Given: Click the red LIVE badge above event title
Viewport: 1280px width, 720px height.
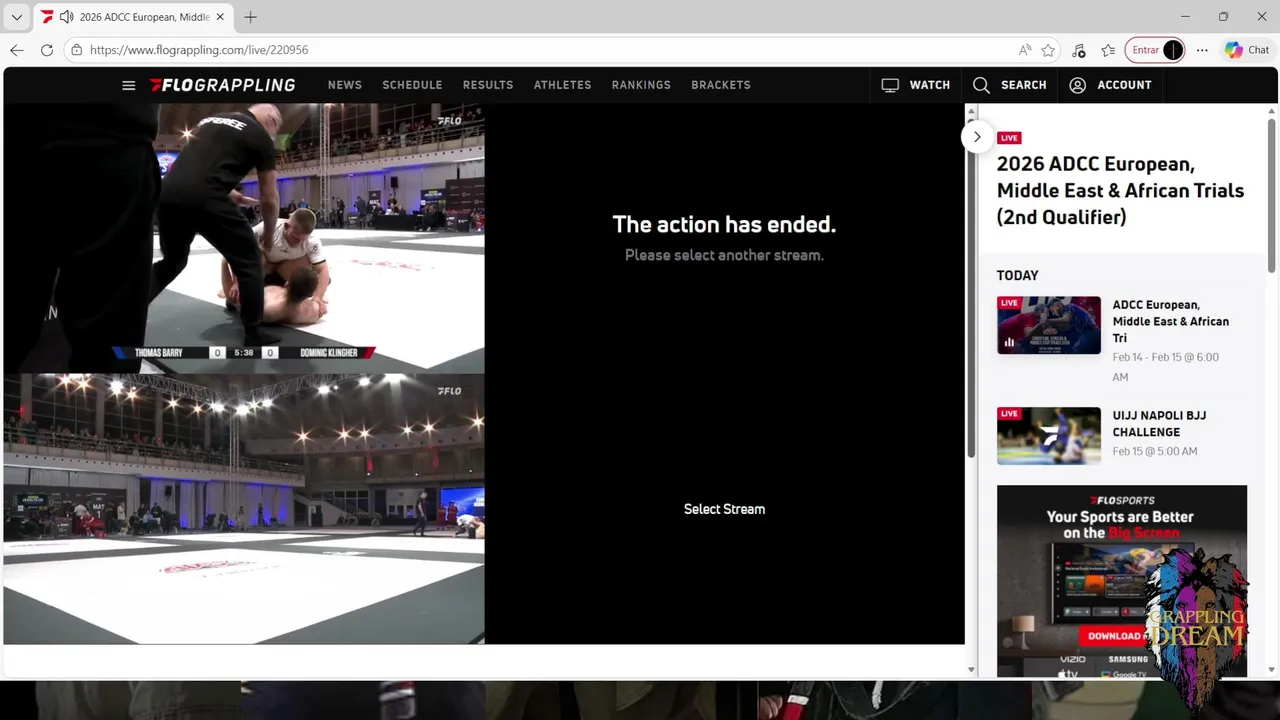Looking at the screenshot, I should pyautogui.click(x=1009, y=138).
